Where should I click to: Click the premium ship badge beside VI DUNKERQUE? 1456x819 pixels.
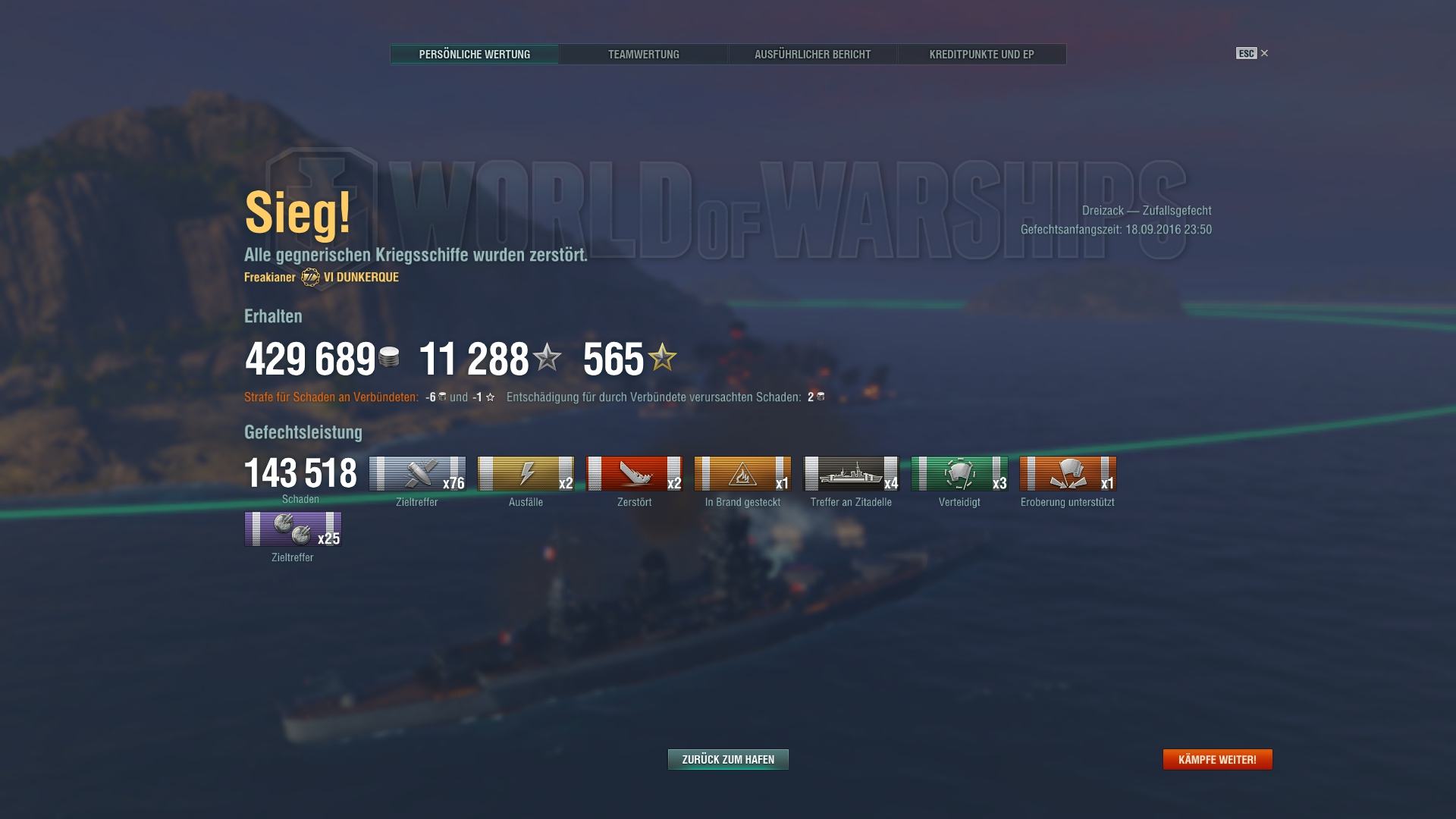click(310, 278)
